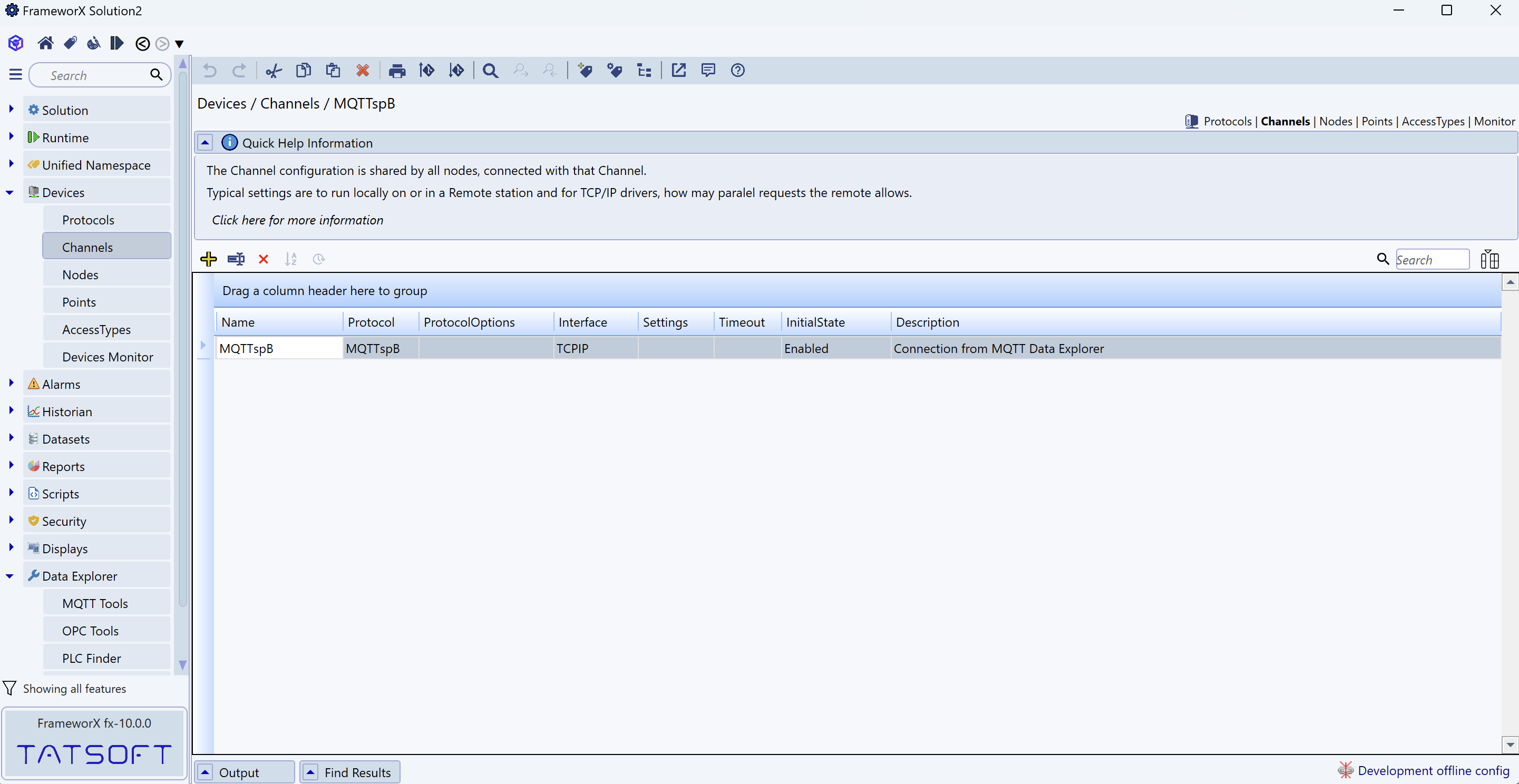1519x784 pixels.
Task: Delete selected channel with red X
Action: tap(264, 259)
